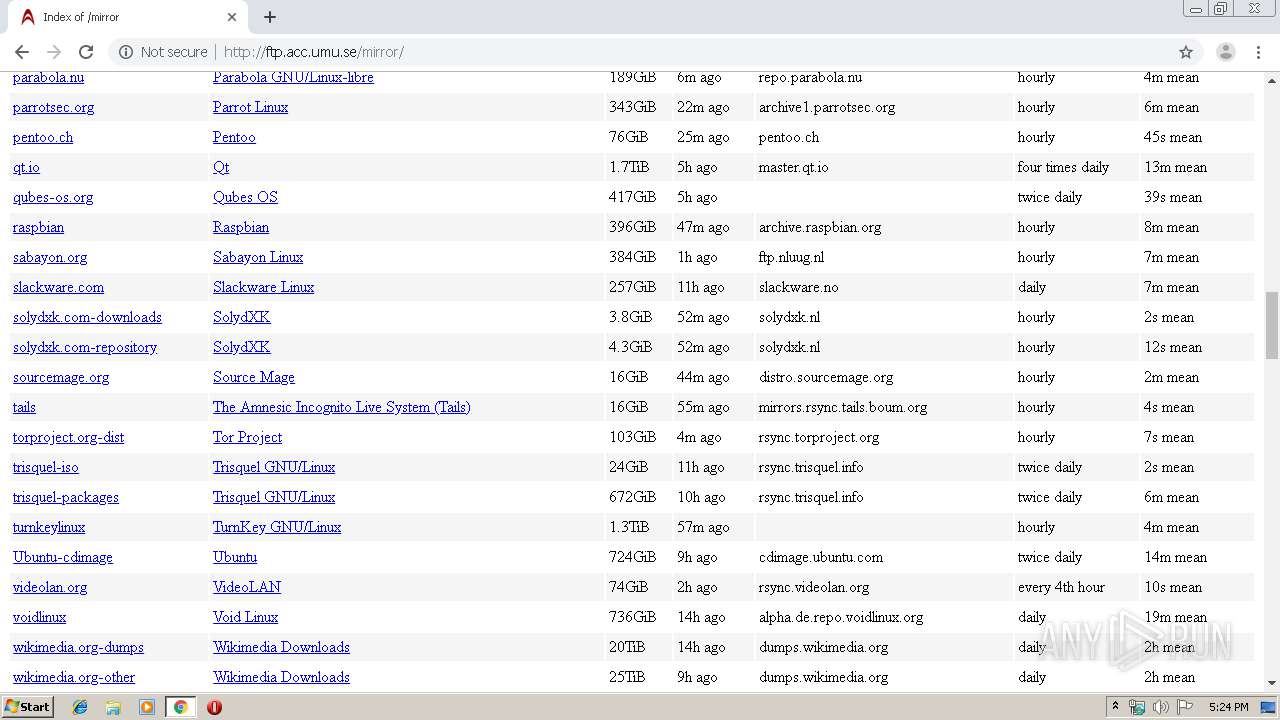This screenshot has width=1280, height=720.
Task: Bookmark this page with the star icon
Action: (x=1186, y=52)
